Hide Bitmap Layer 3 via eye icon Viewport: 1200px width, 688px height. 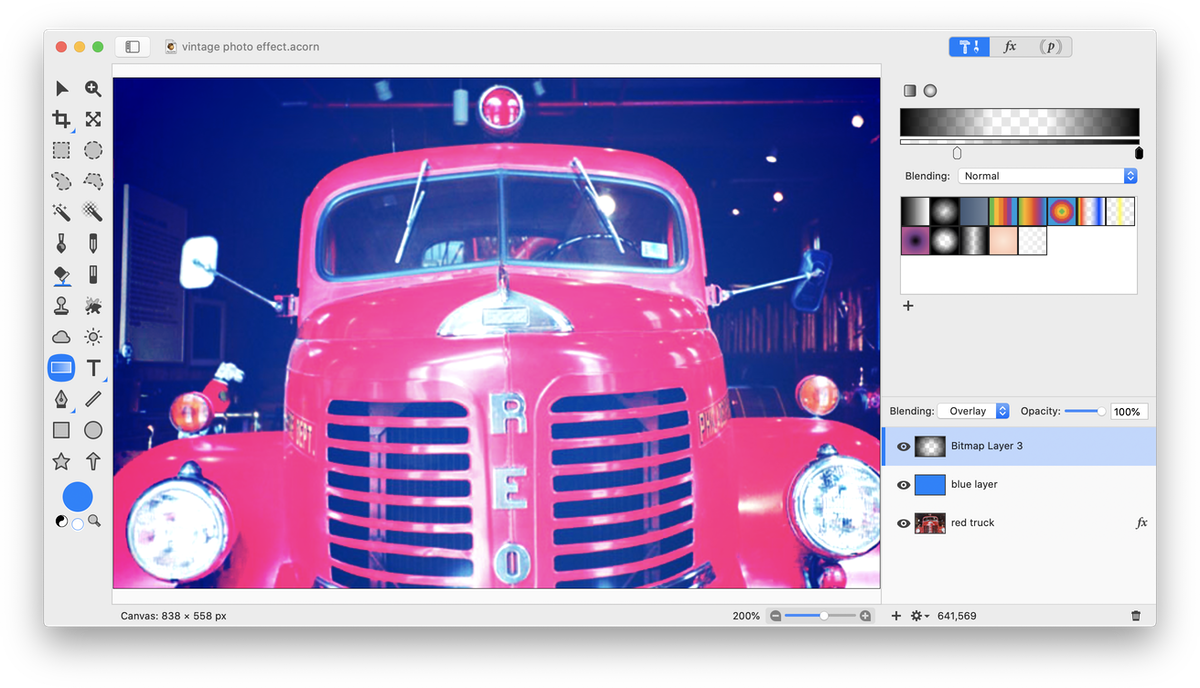coord(904,447)
